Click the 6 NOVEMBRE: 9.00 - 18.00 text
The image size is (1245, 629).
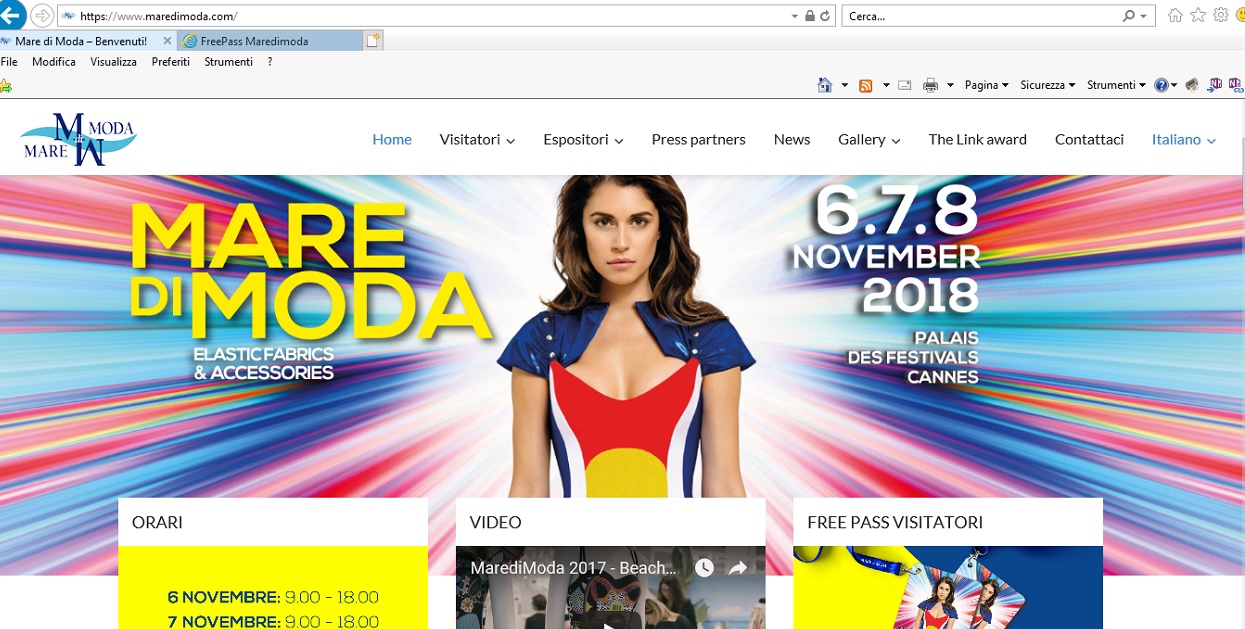tap(273, 598)
